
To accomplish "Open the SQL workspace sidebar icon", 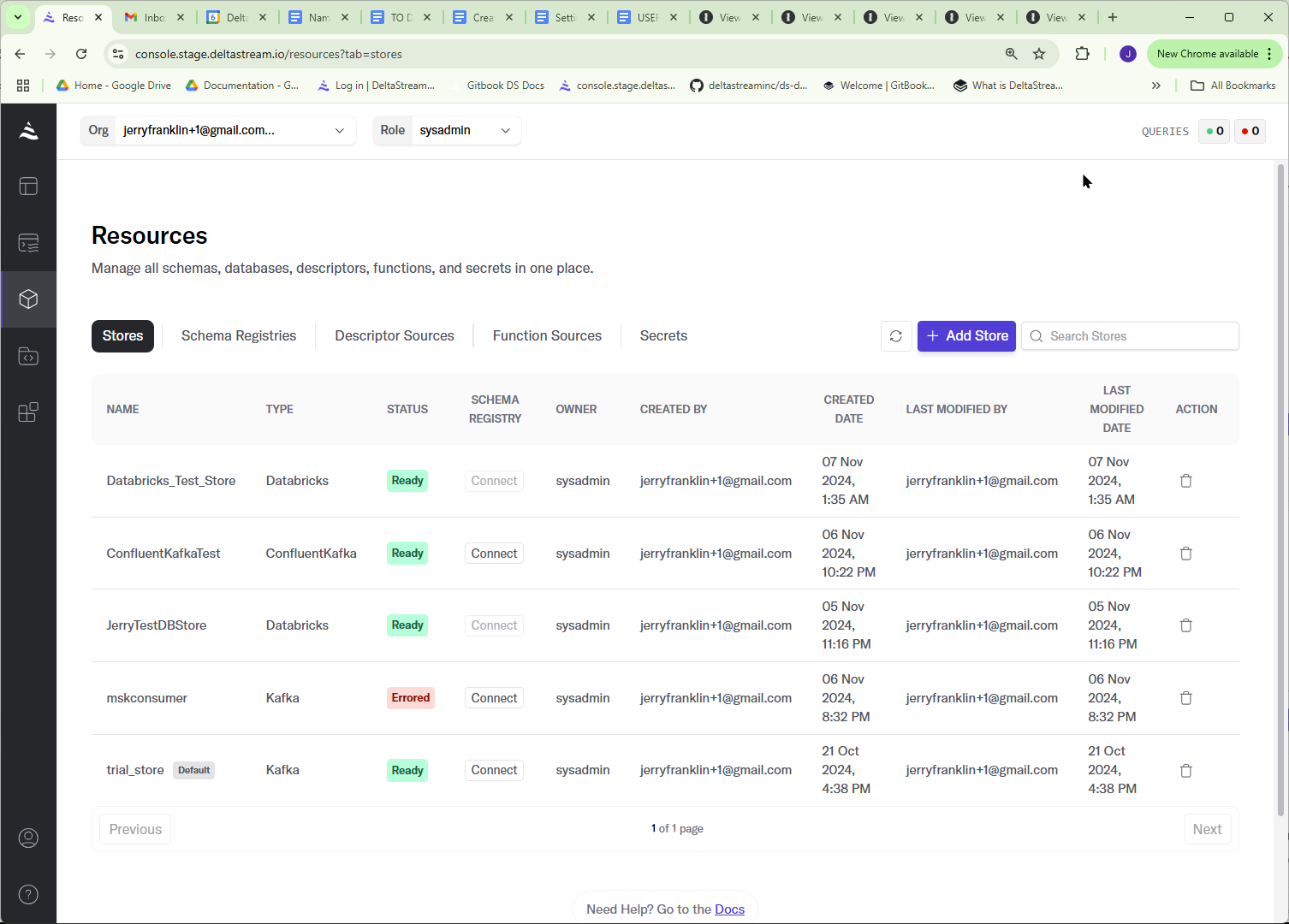I will click(28, 243).
